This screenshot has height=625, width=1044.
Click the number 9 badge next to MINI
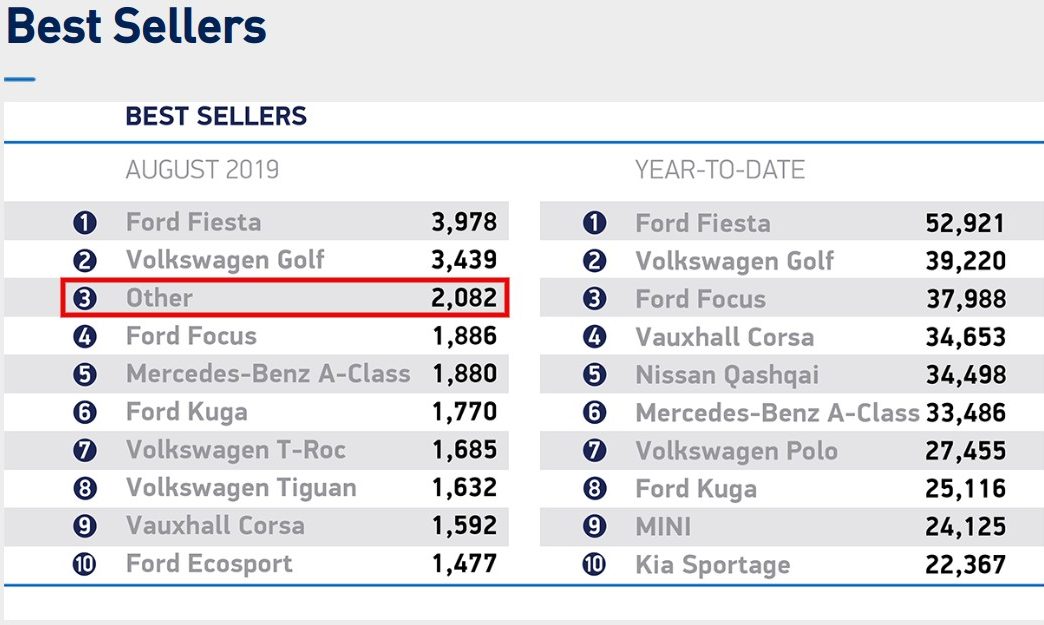[x=594, y=526]
